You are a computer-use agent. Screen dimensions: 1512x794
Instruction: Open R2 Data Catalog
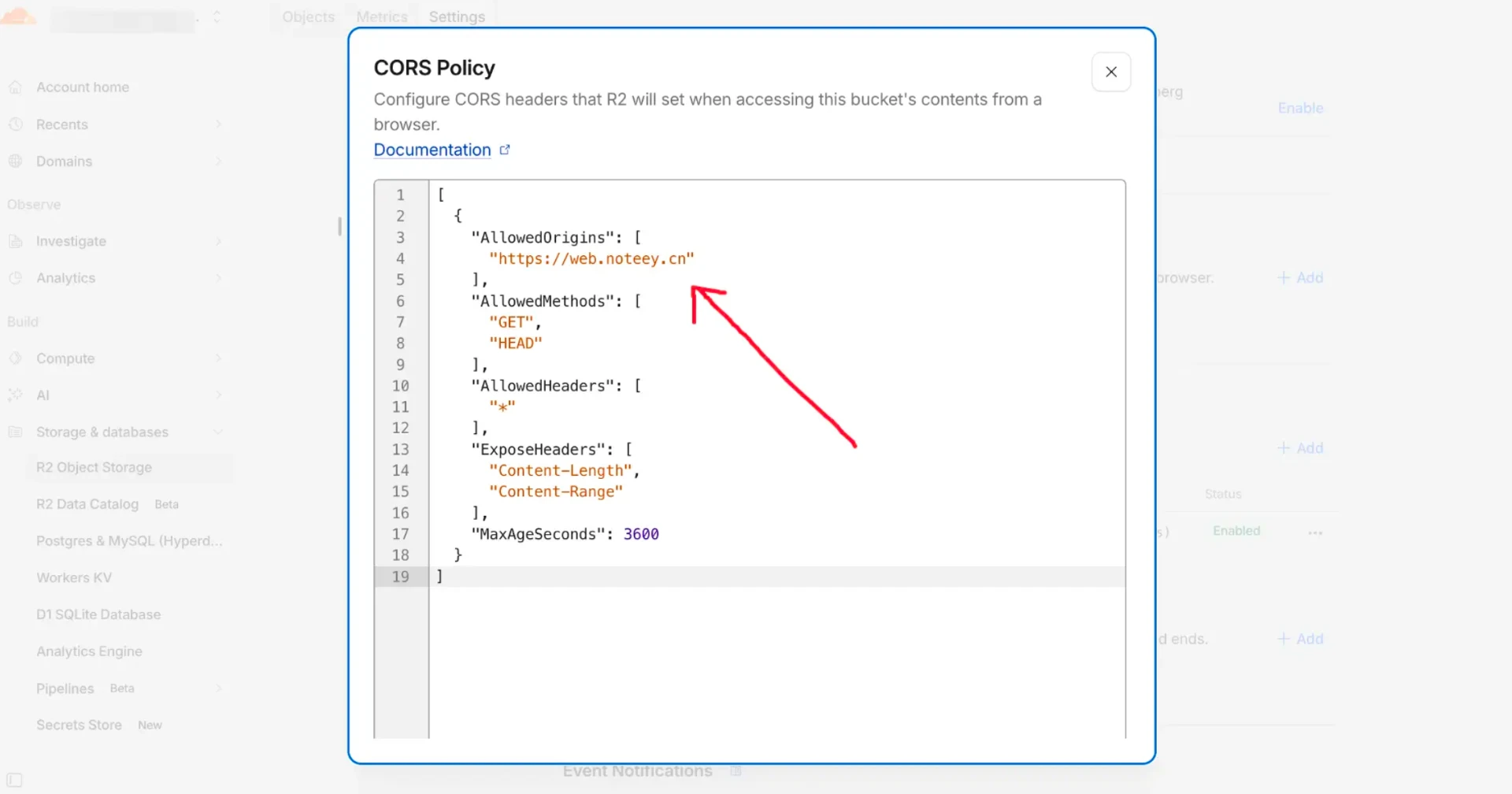click(x=87, y=504)
